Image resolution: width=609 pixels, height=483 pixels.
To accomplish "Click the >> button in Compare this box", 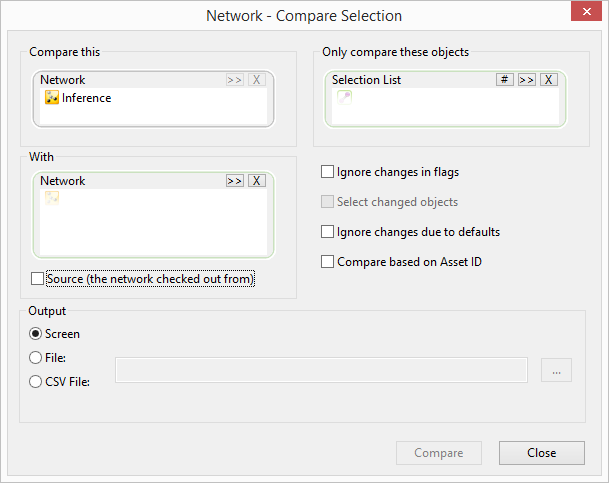I will (235, 80).
